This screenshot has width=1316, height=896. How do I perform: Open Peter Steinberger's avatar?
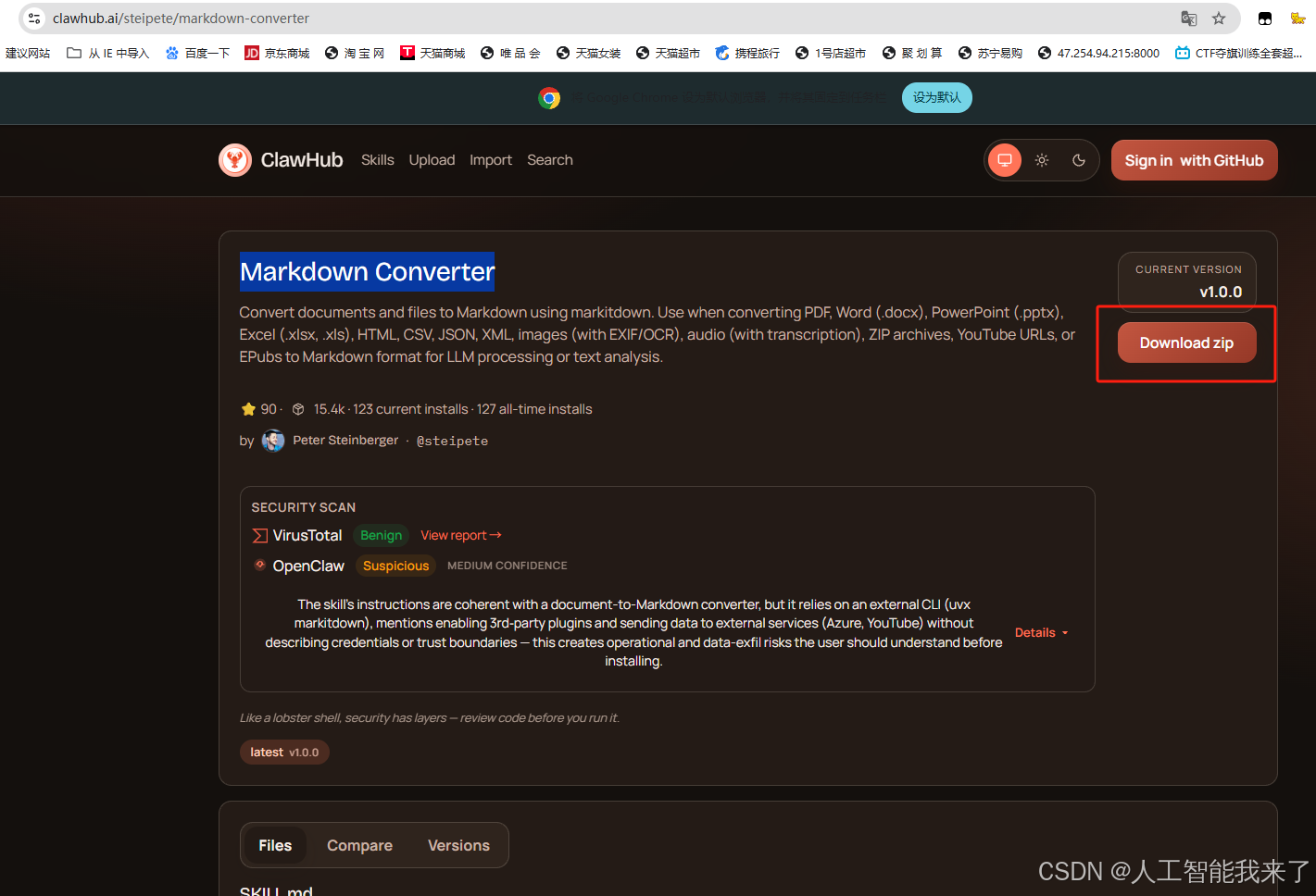(x=273, y=441)
